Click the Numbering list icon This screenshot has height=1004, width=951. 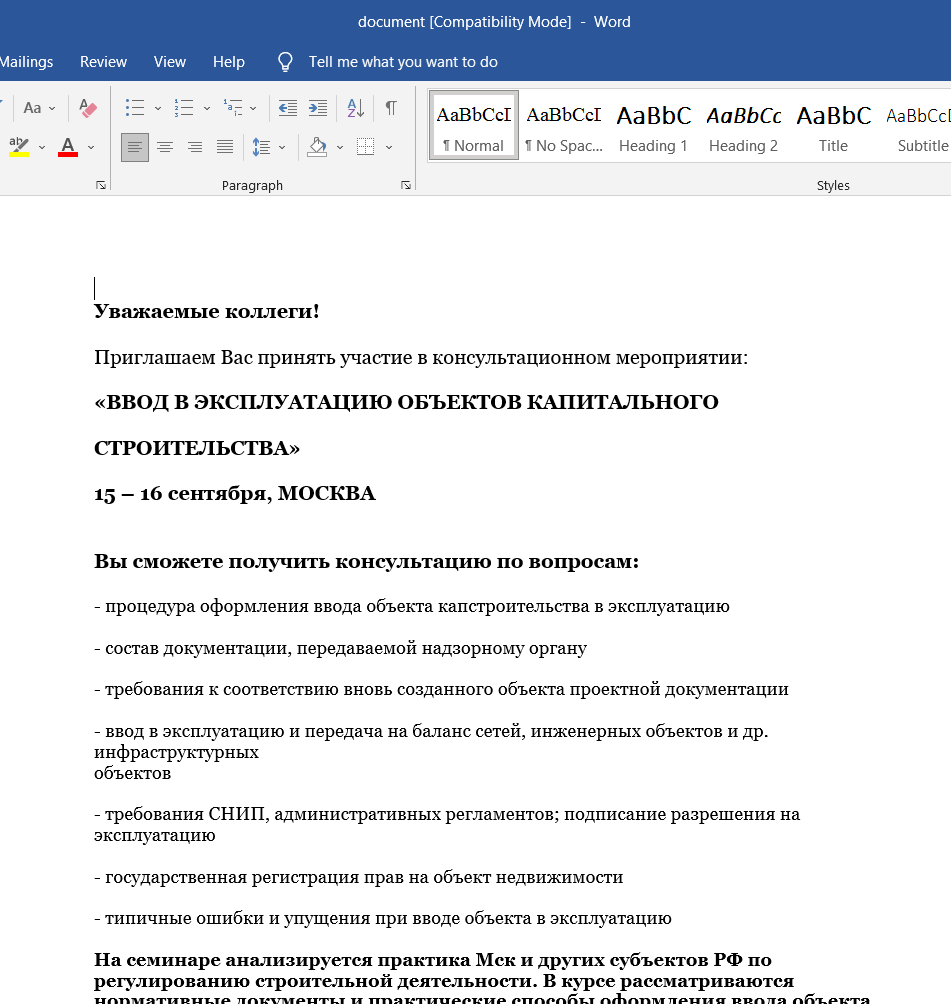(184, 108)
